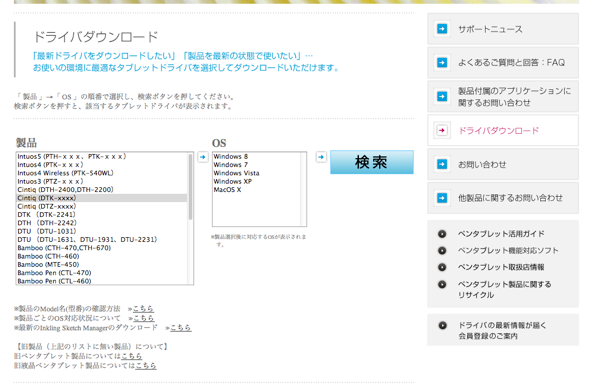
Task: Click こちら link for 旧ペンタブレット製品
Action: [x=131, y=356]
